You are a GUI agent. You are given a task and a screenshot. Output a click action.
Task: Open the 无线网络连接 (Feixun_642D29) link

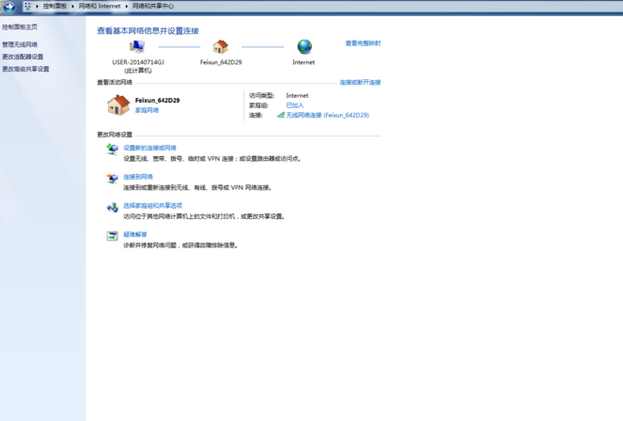tap(327, 115)
